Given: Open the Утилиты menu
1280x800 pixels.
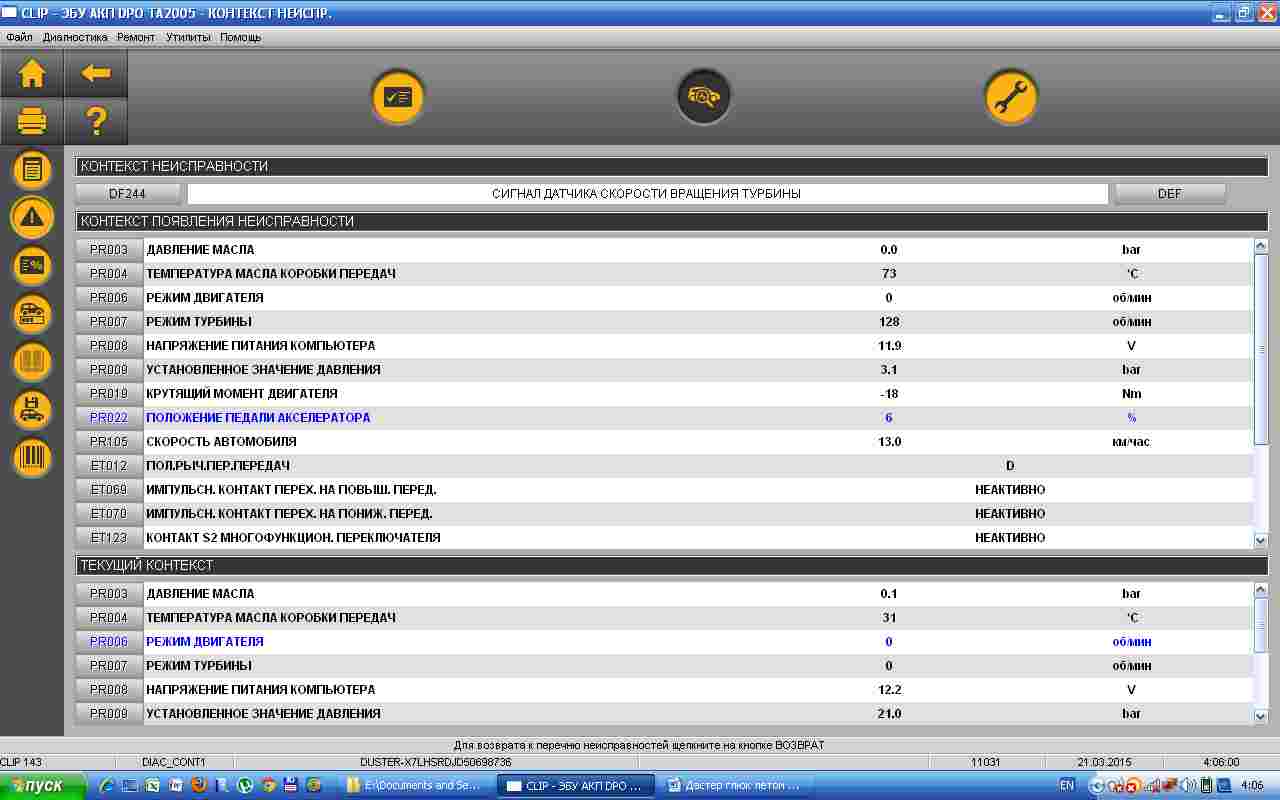Looking at the screenshot, I should tap(188, 37).
